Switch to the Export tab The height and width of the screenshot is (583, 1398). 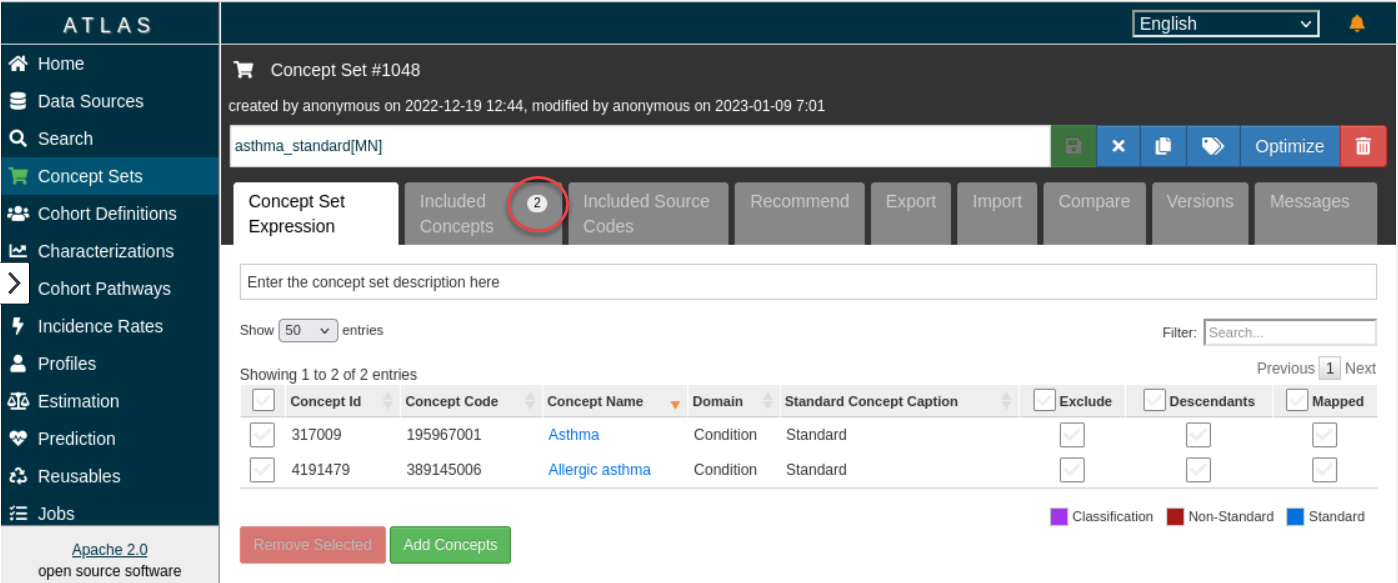909,202
